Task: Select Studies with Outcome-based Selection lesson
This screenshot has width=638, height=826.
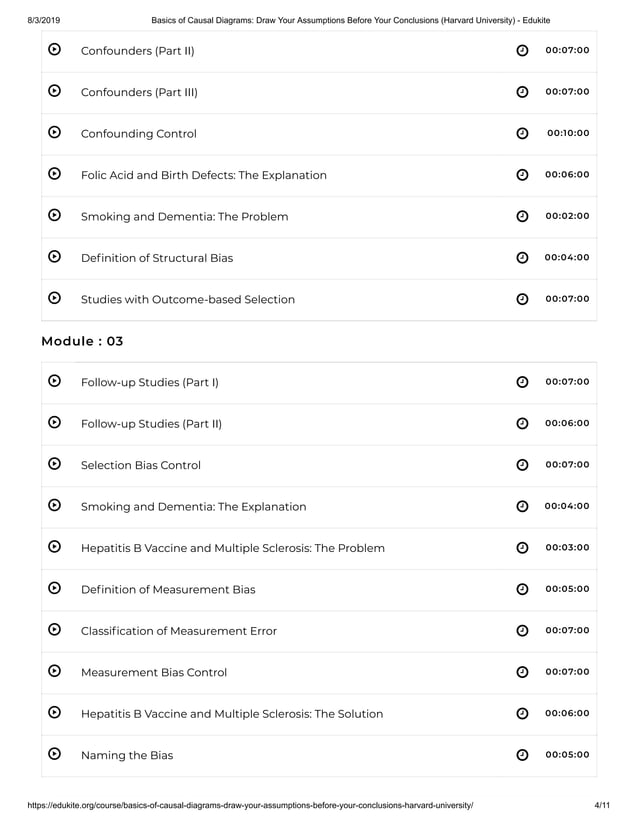Action: (x=187, y=299)
